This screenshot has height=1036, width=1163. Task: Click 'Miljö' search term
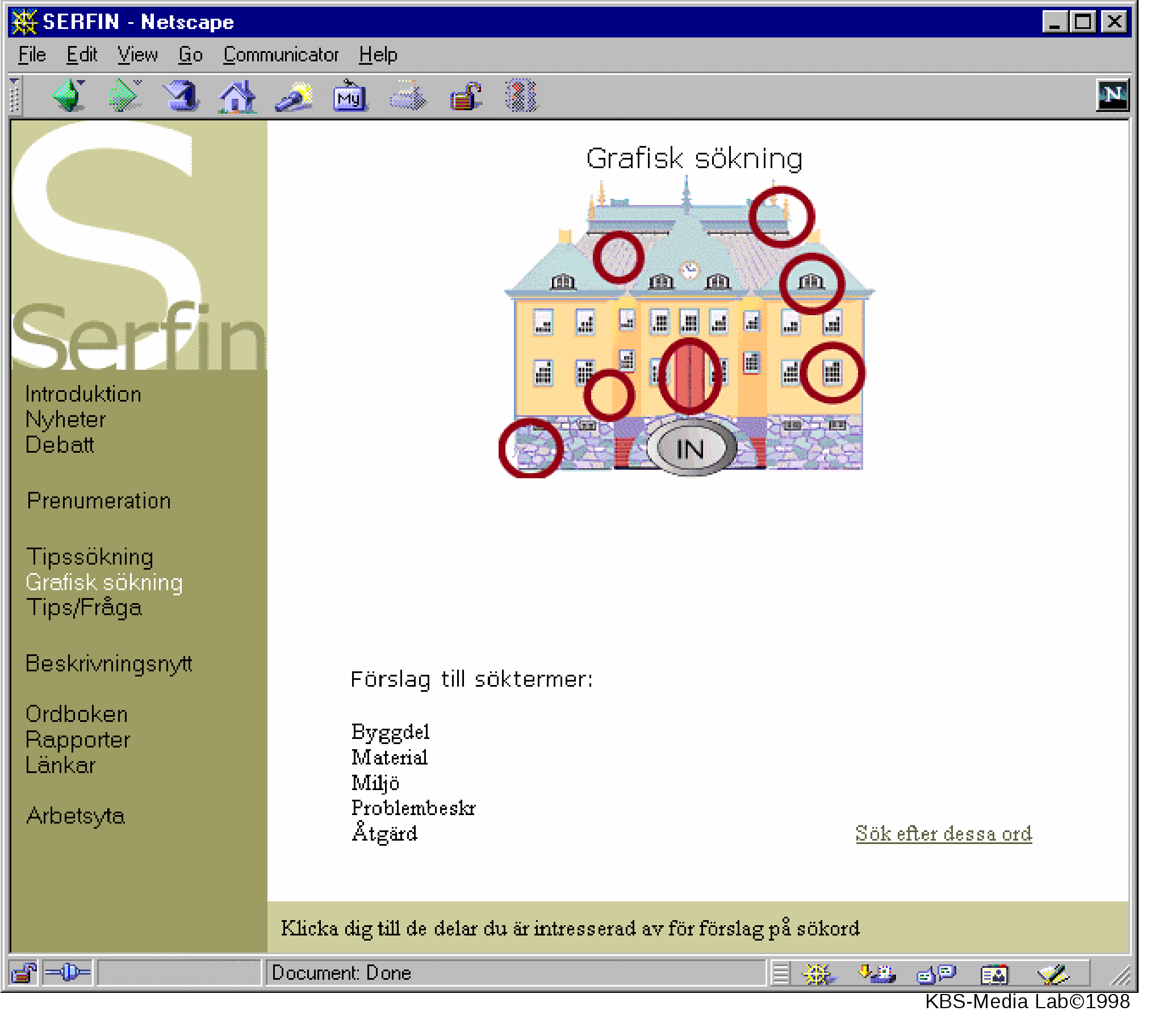[x=375, y=784]
